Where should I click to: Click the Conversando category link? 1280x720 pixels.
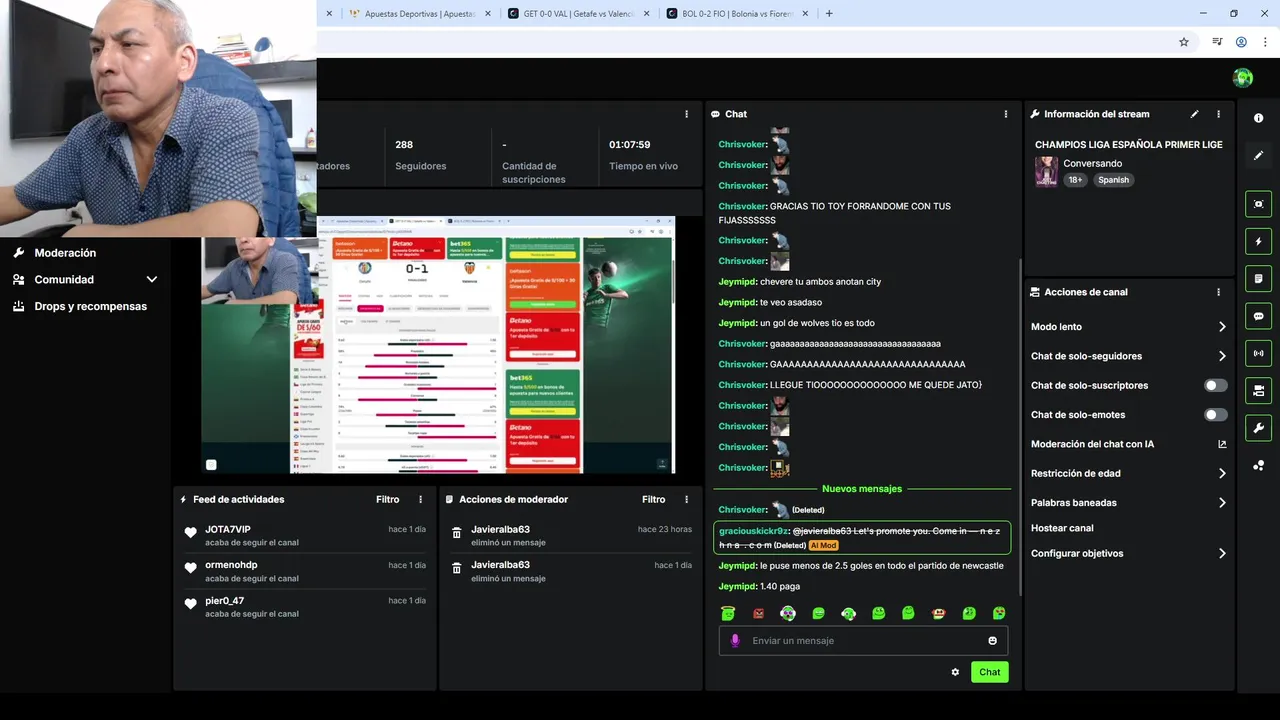point(1092,163)
